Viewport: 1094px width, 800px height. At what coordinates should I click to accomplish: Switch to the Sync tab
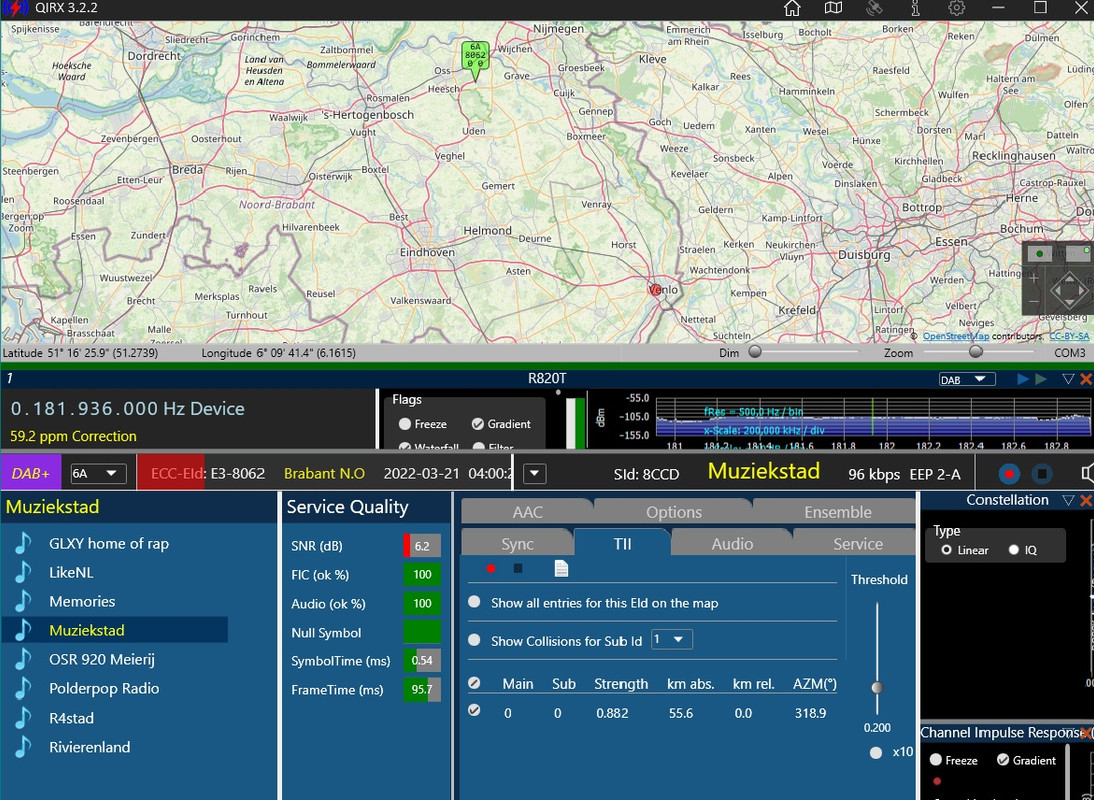[x=517, y=544]
